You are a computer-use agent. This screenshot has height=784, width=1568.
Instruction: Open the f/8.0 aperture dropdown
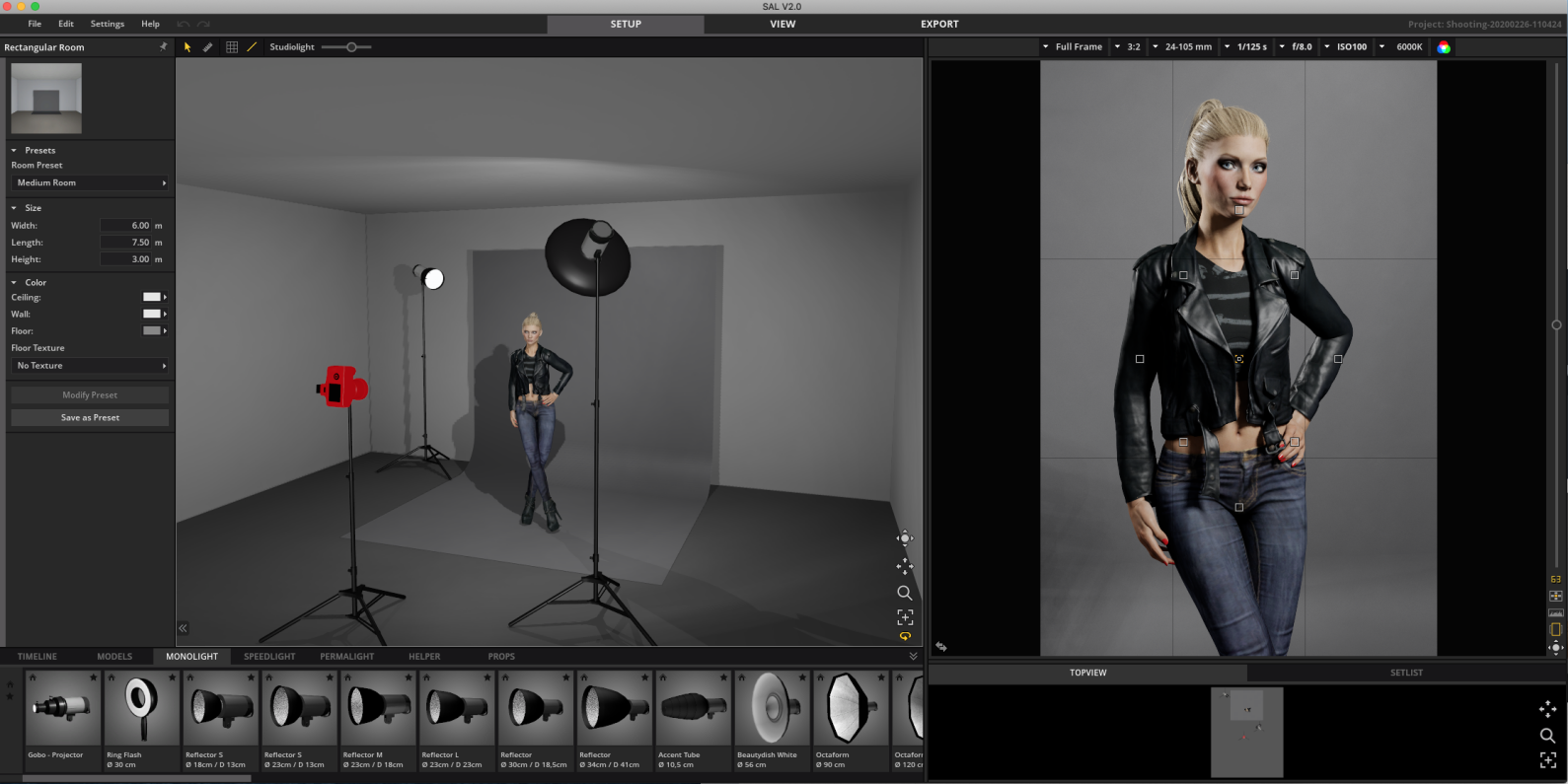coord(1296,47)
